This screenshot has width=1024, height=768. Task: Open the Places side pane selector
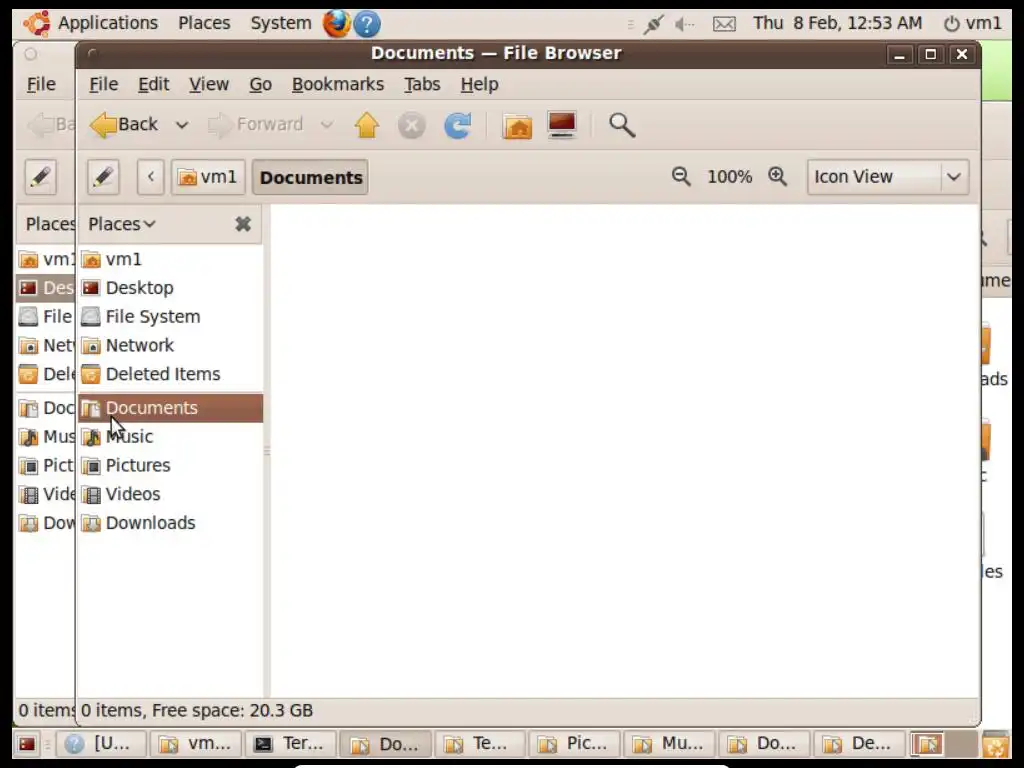point(121,224)
